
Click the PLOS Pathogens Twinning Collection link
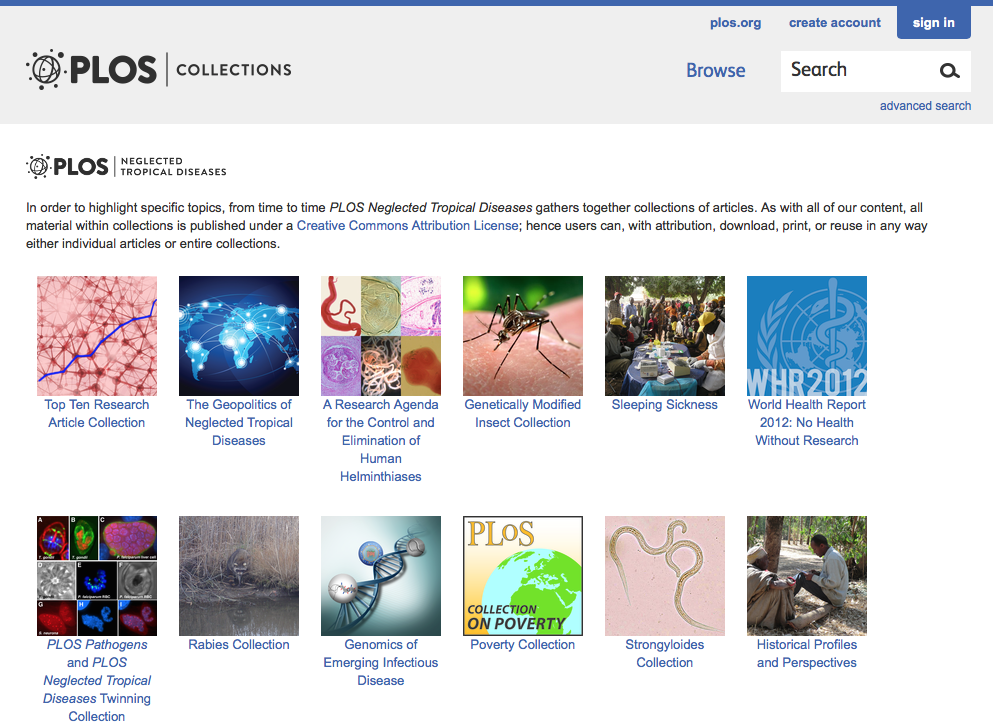coord(97,680)
